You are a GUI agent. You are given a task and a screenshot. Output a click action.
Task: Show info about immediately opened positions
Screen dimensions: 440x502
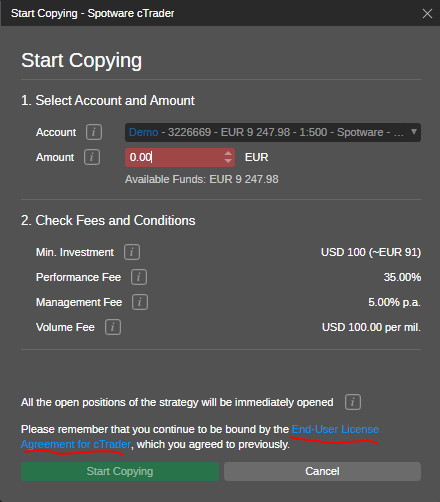[x=353, y=402]
